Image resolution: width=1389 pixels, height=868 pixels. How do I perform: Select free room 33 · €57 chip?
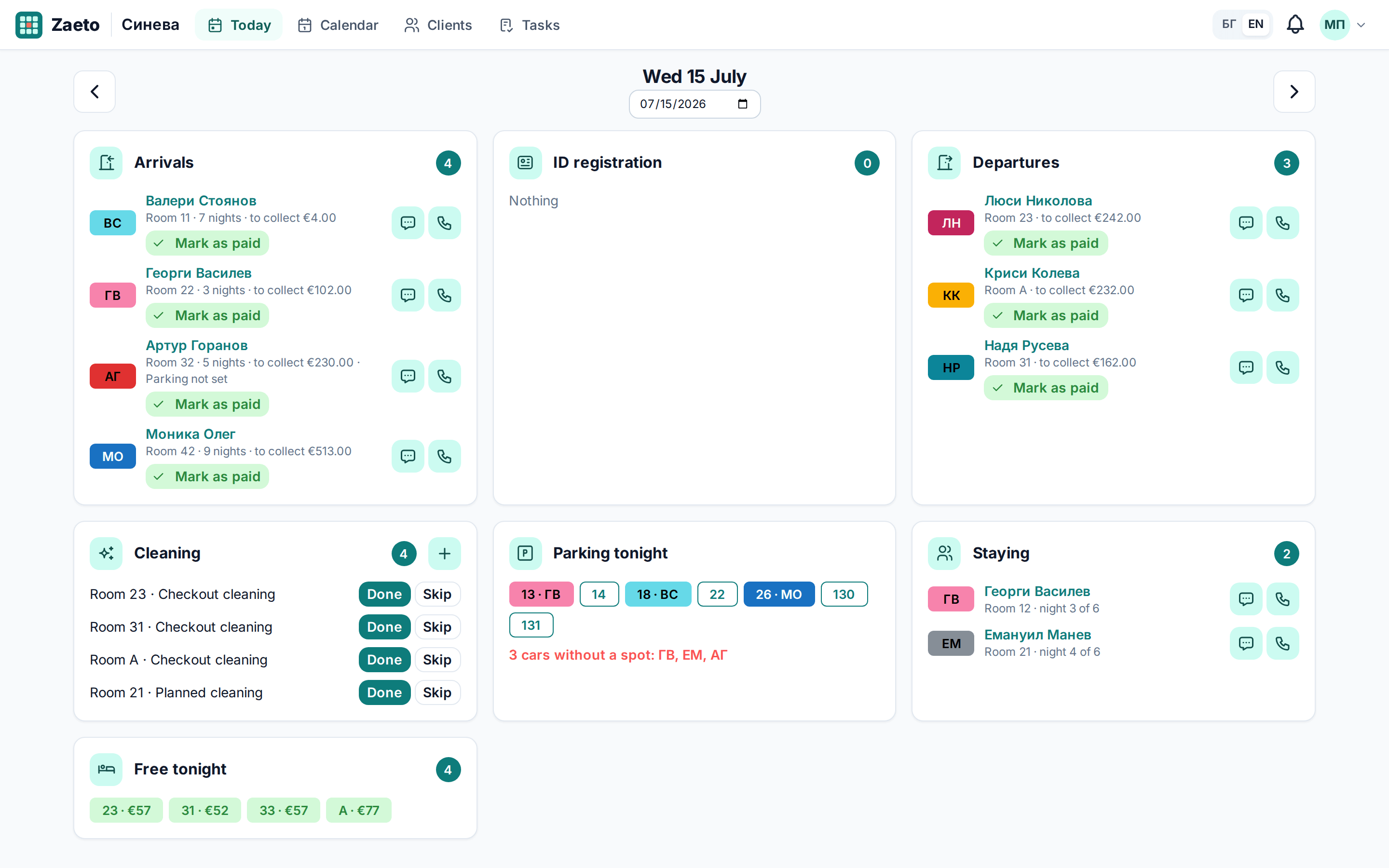[x=284, y=810]
